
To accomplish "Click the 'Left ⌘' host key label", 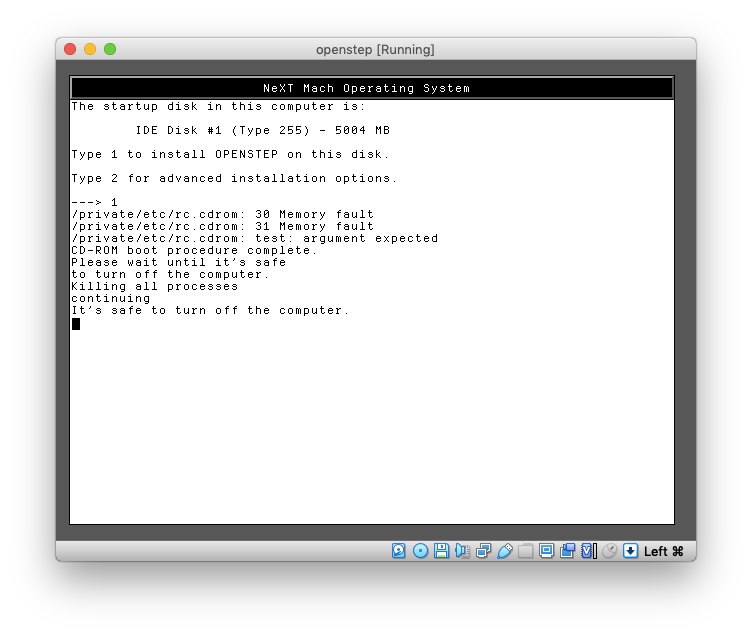I will [x=663, y=552].
